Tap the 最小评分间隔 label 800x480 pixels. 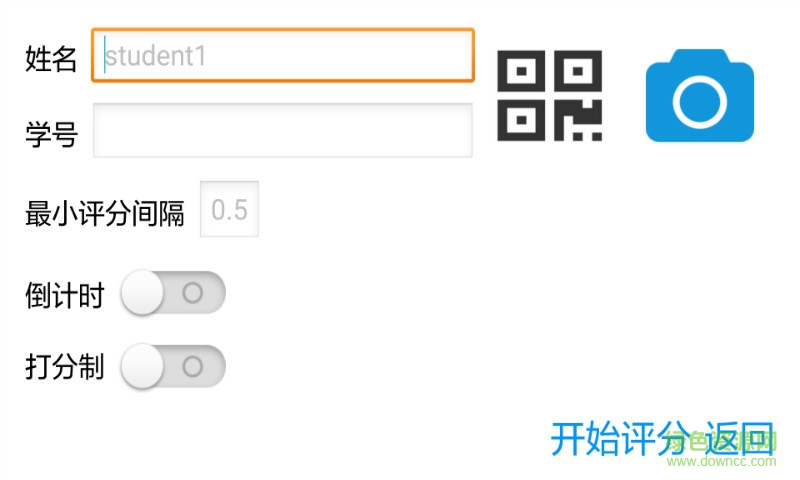(x=105, y=213)
